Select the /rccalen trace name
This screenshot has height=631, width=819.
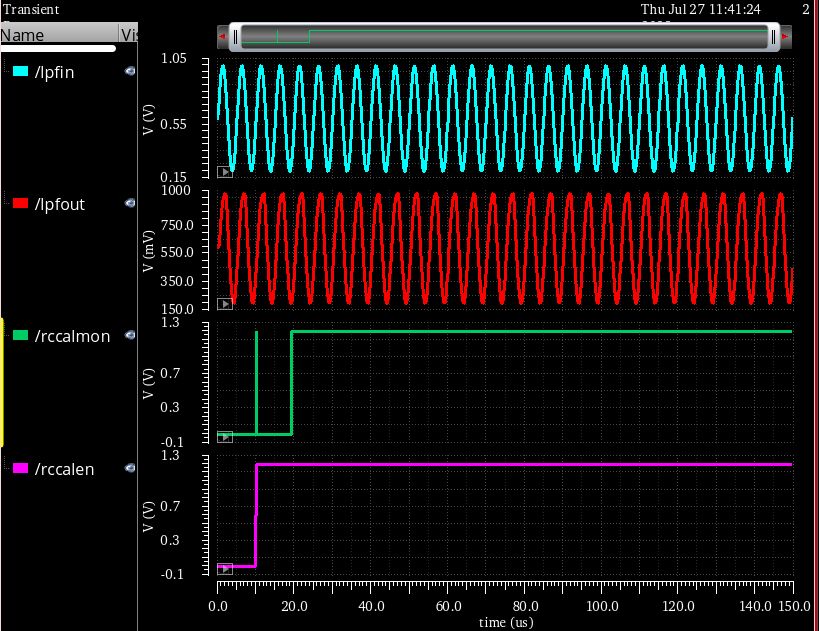(64, 469)
